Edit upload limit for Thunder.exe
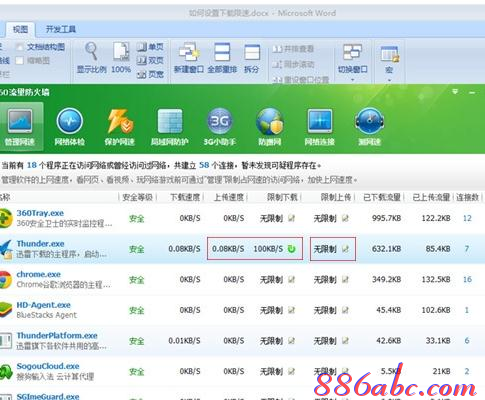Viewport: 485px width, 400px height. coord(345,249)
